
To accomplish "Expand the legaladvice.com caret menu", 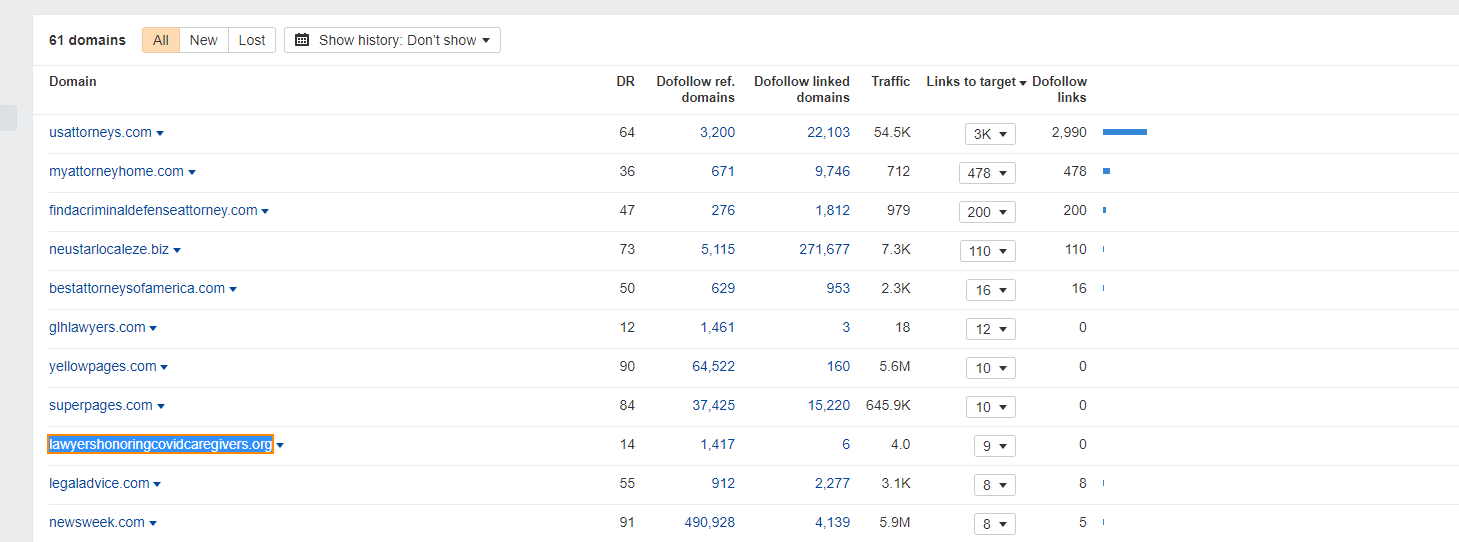I will coord(157,484).
